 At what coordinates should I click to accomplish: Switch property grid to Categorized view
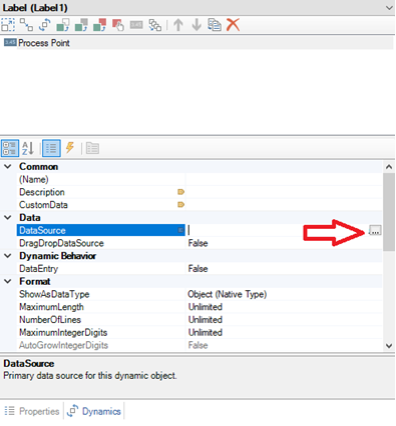tap(10, 148)
